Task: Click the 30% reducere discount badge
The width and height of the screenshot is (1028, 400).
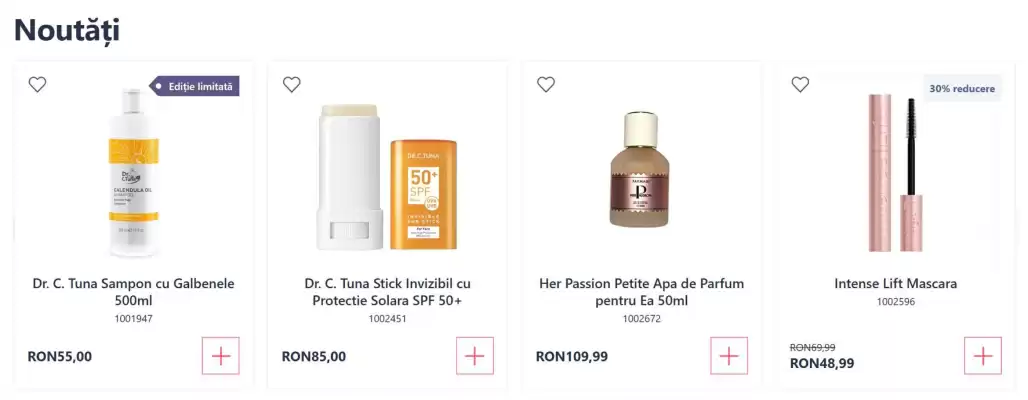Action: click(961, 88)
